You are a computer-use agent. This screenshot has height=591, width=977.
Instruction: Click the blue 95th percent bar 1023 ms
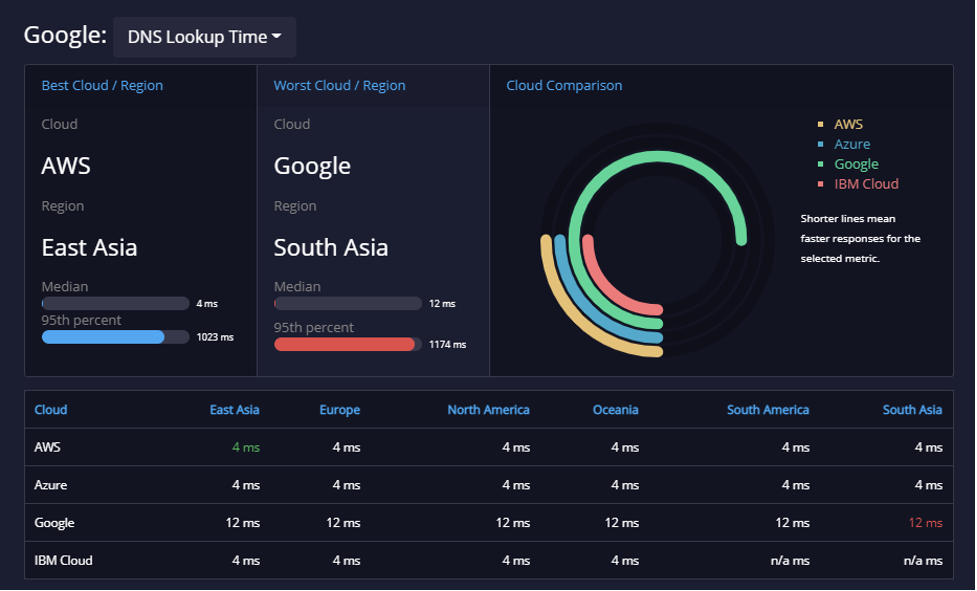tap(103, 337)
